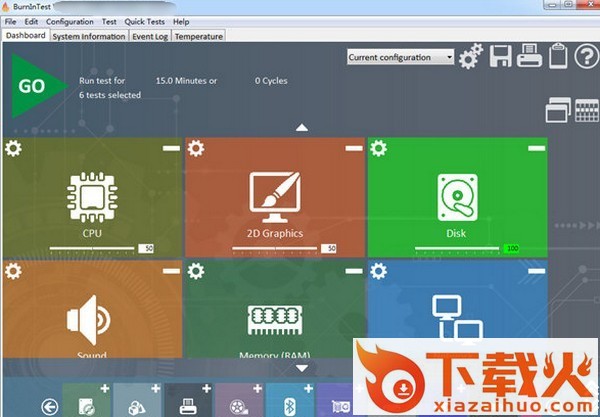Remove the CPU test with minus
This screenshot has width=600, height=417.
point(171,148)
